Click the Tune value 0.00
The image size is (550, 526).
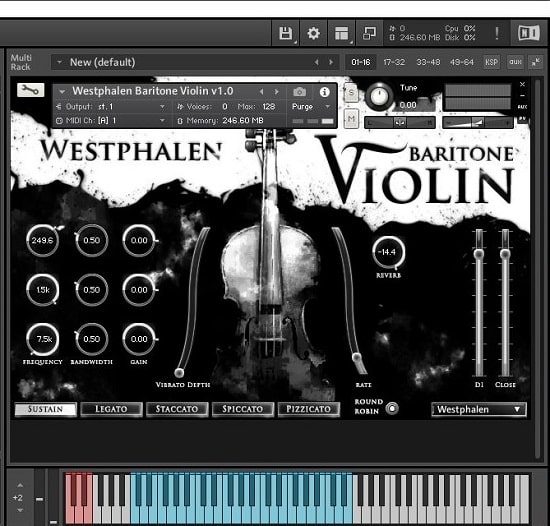[x=408, y=104]
